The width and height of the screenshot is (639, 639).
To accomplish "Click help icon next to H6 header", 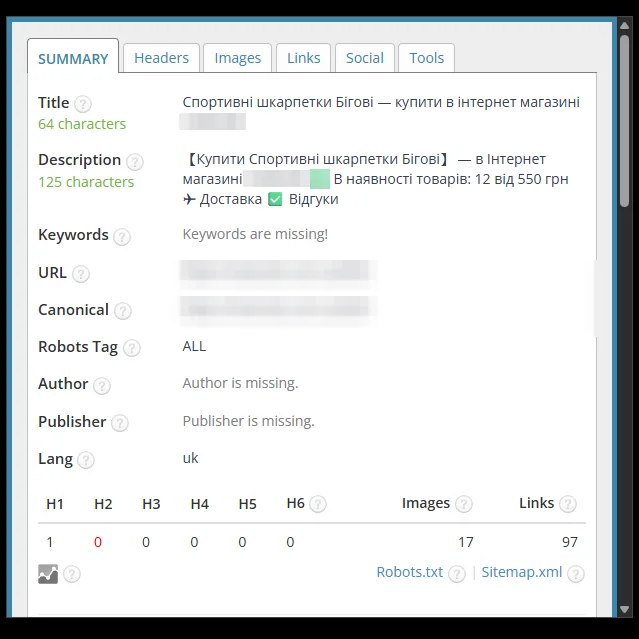I will tap(318, 504).
